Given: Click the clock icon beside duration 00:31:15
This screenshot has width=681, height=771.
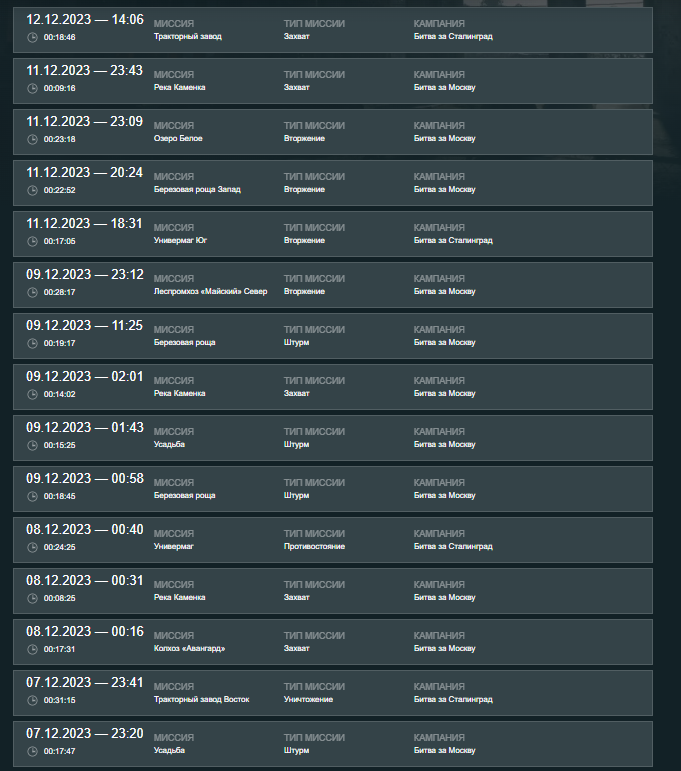Looking at the screenshot, I should click(x=32, y=700).
